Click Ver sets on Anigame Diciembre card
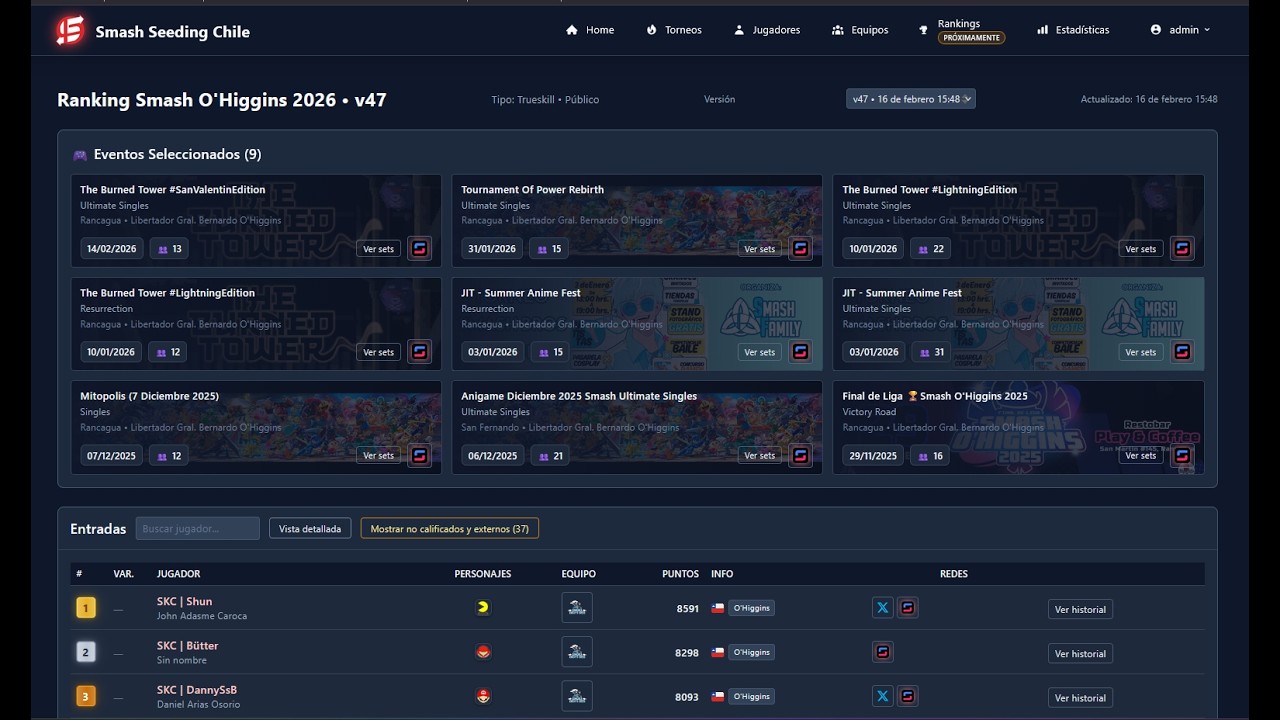The image size is (1280, 720). coord(760,455)
